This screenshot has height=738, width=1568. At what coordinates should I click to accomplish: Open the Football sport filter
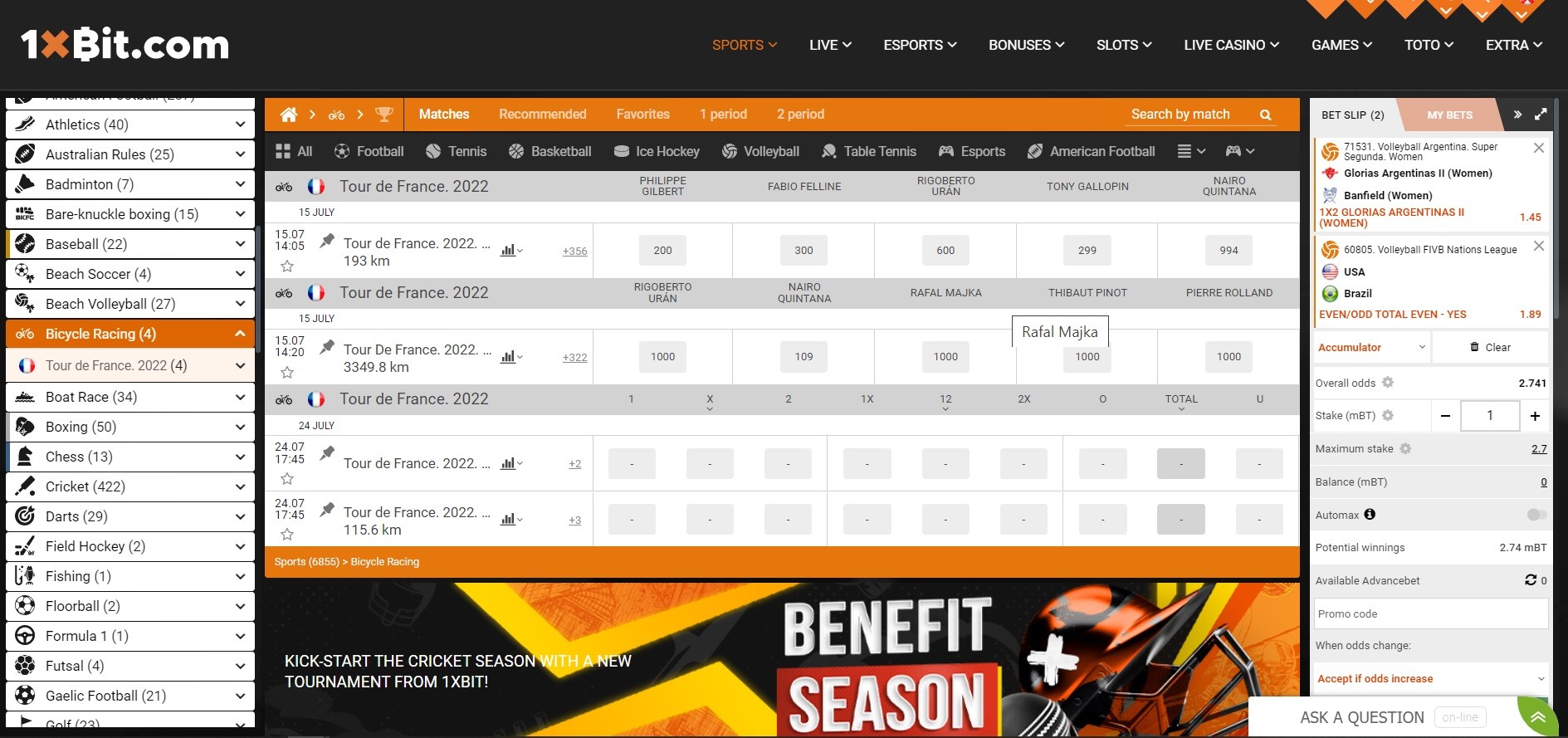(369, 151)
